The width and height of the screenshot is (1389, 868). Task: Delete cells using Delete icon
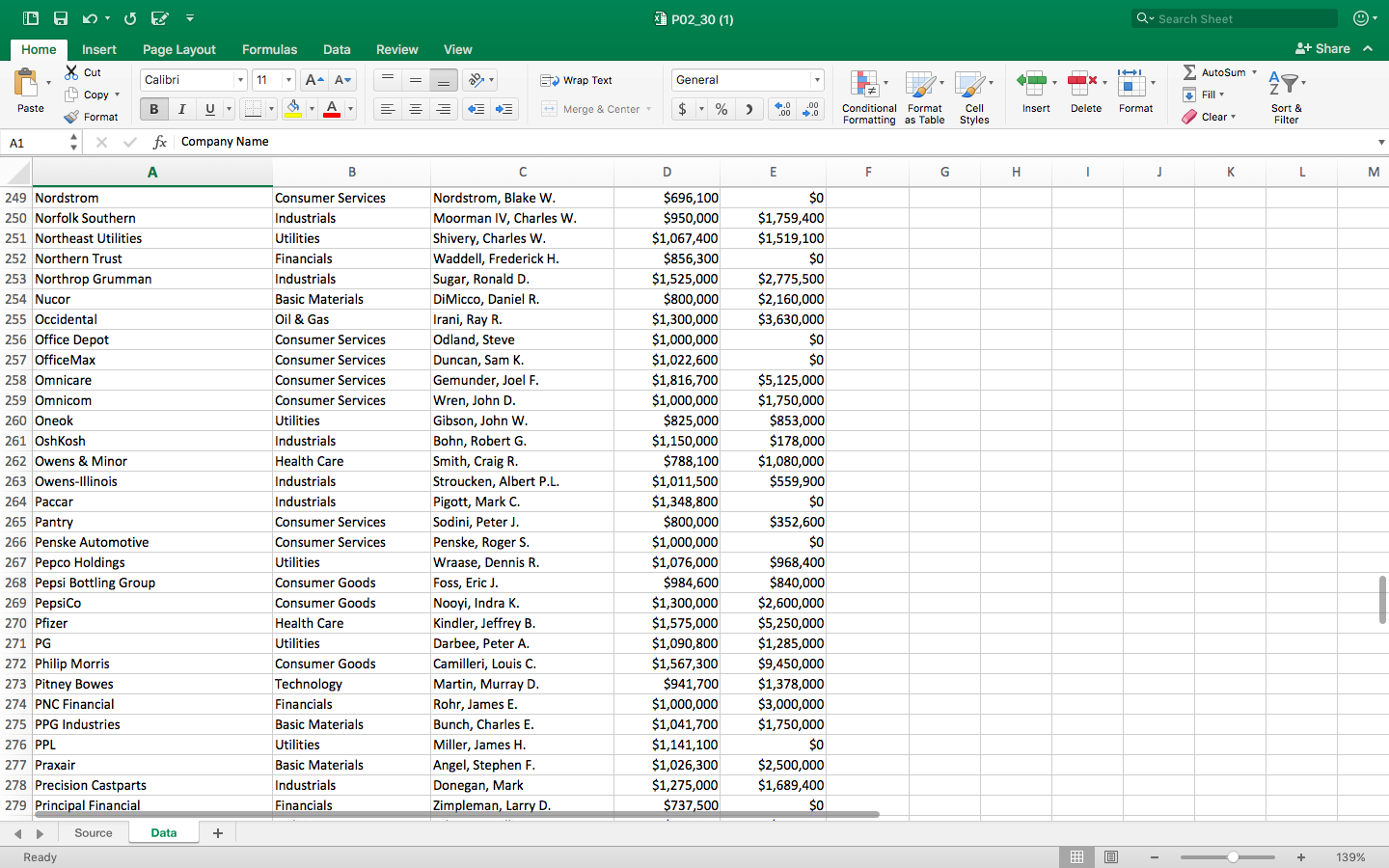point(1082,83)
